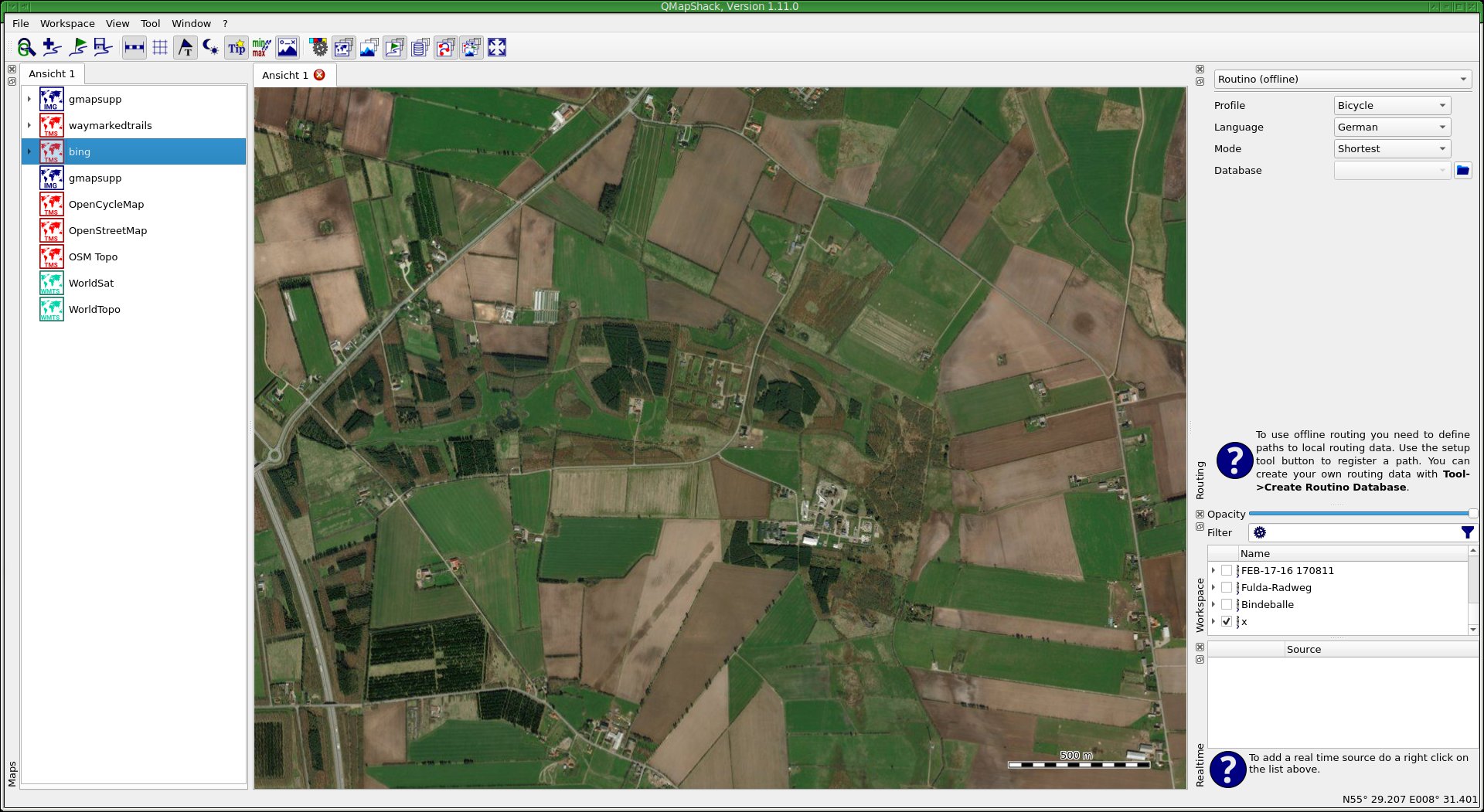Check the FEB-17-16 170811 project checkbox
The height and width of the screenshot is (812, 1484).
[x=1227, y=570]
